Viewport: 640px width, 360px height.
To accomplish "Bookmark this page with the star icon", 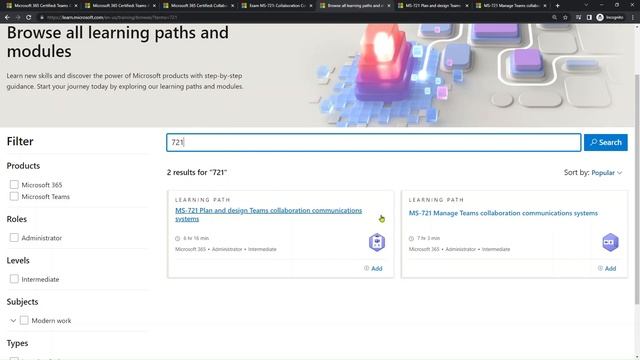I will pyautogui.click(x=565, y=18).
